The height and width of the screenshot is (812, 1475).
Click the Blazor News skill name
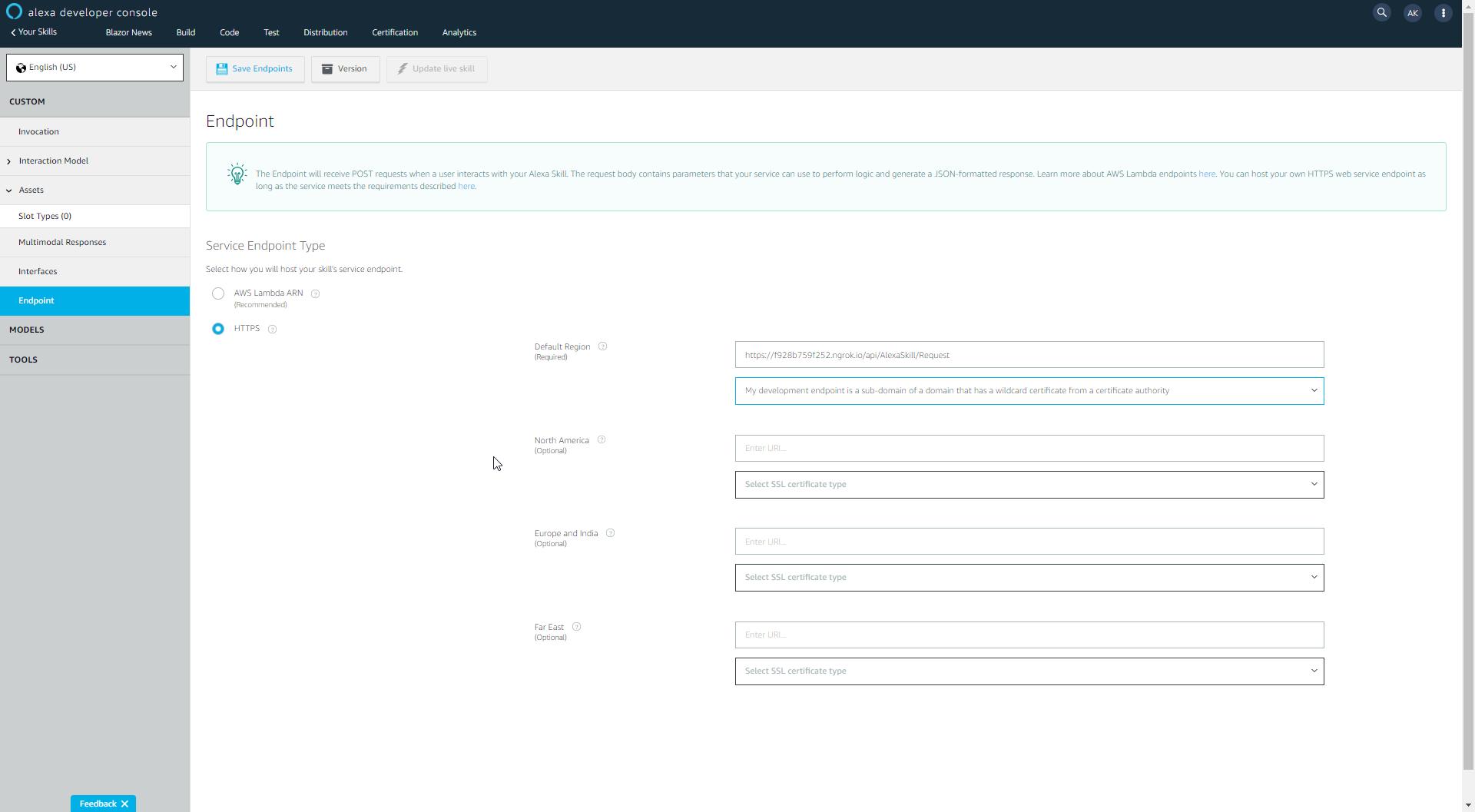[x=128, y=32]
